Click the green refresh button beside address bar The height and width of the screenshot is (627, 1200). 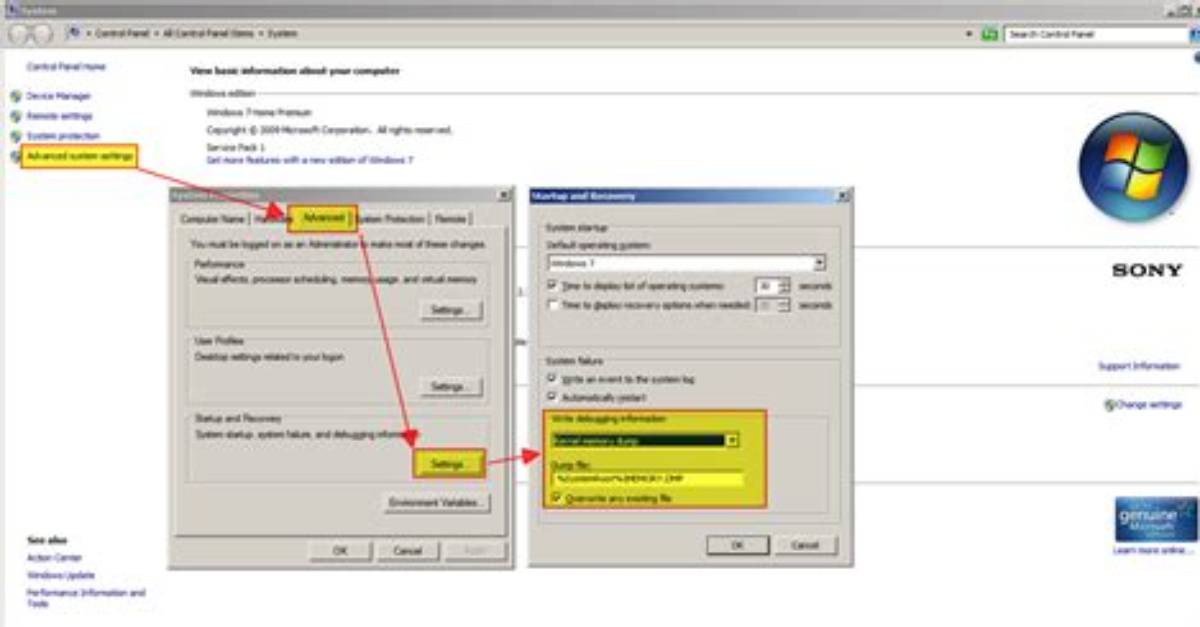tap(990, 34)
